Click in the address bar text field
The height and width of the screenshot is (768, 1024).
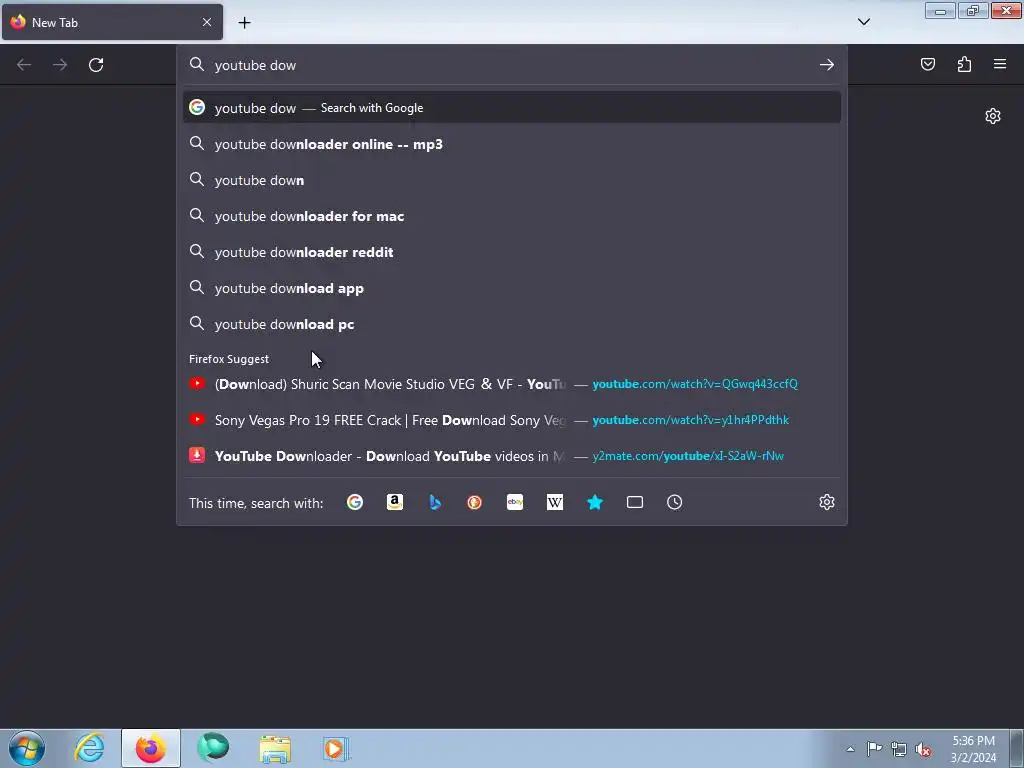[x=513, y=65]
